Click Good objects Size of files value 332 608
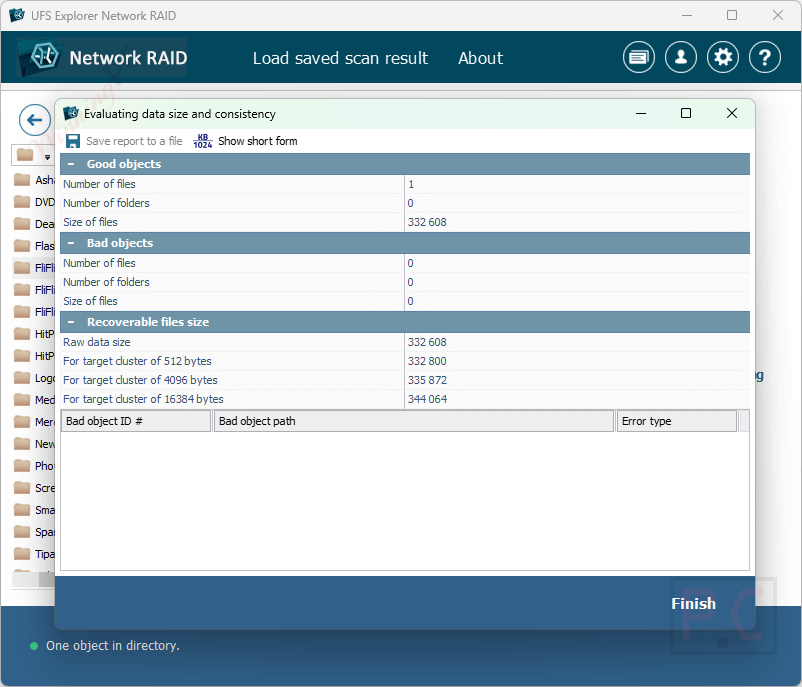 (427, 223)
